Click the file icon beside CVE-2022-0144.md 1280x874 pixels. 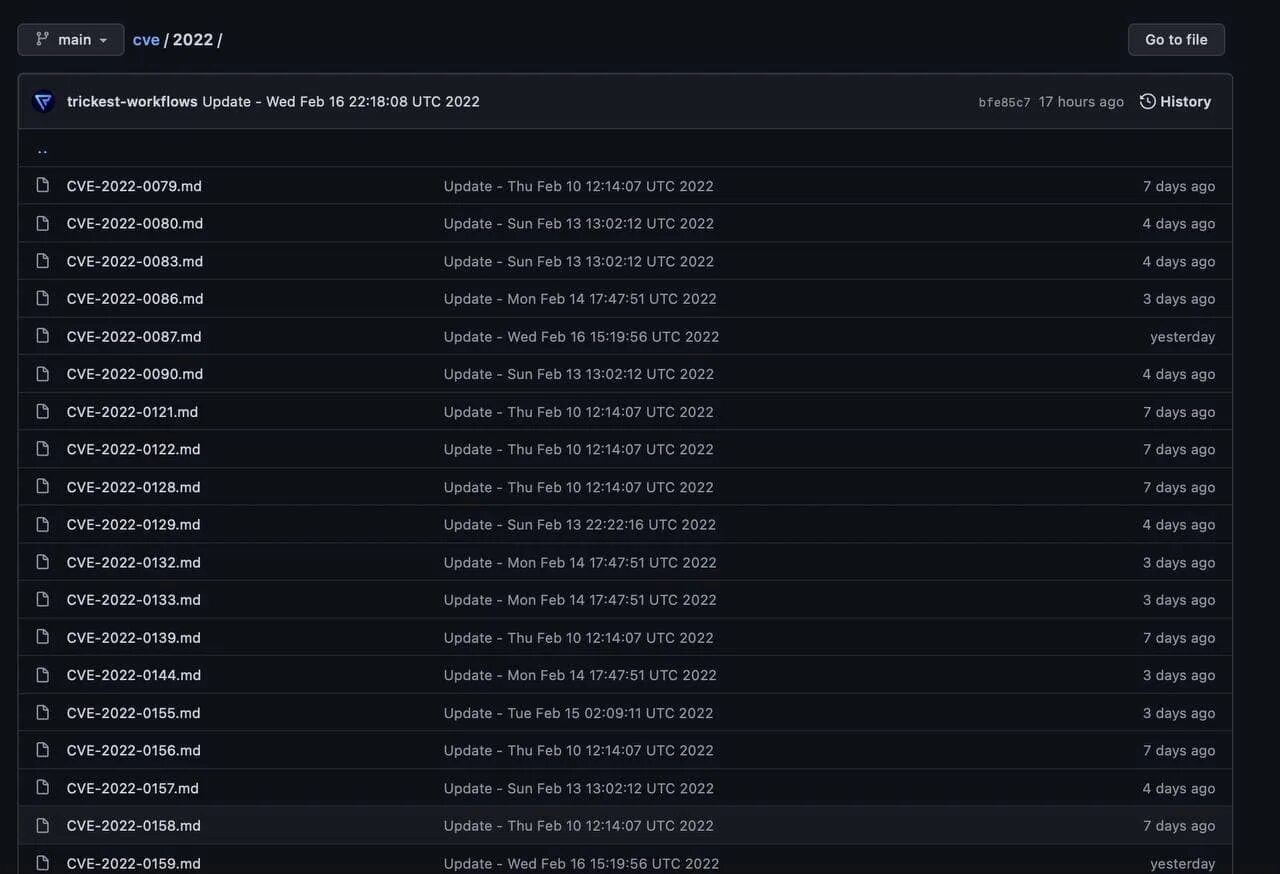[42, 675]
